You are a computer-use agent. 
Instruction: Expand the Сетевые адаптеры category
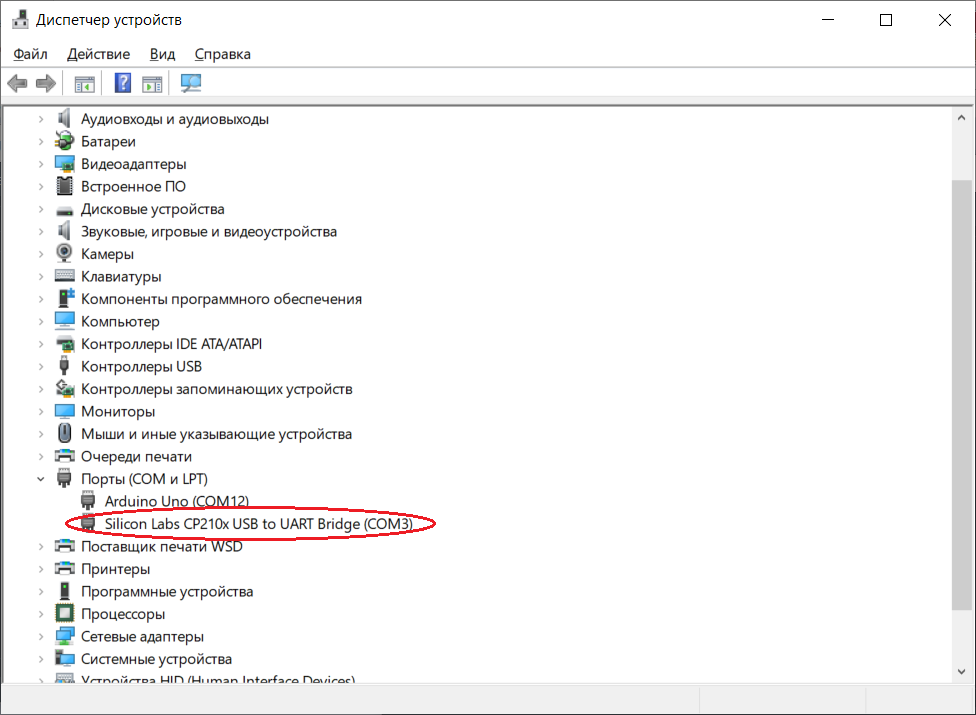40,637
